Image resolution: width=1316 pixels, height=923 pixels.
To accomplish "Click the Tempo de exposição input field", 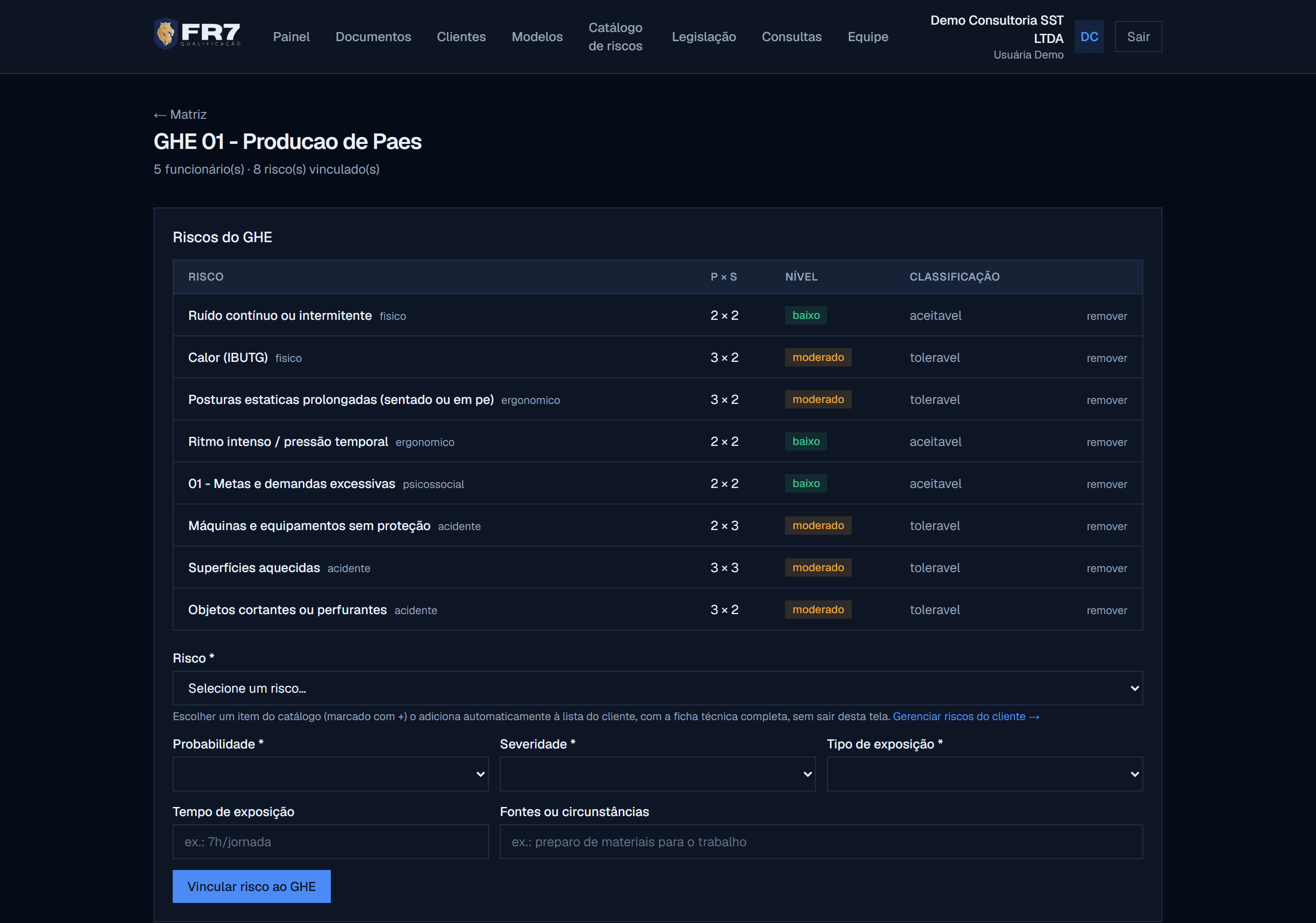I will [x=330, y=842].
